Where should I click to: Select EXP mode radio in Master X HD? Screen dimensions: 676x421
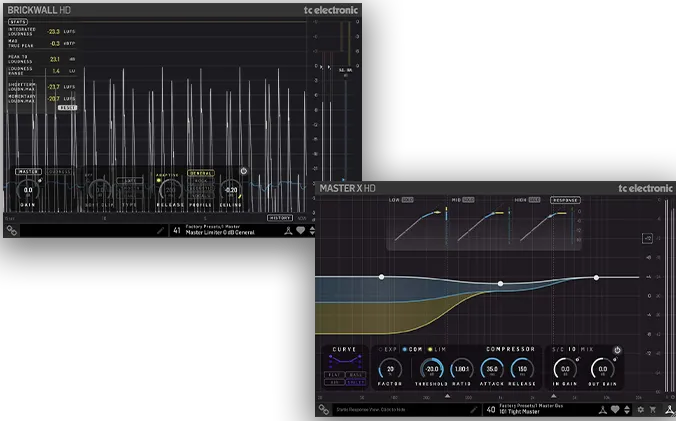(x=380, y=349)
